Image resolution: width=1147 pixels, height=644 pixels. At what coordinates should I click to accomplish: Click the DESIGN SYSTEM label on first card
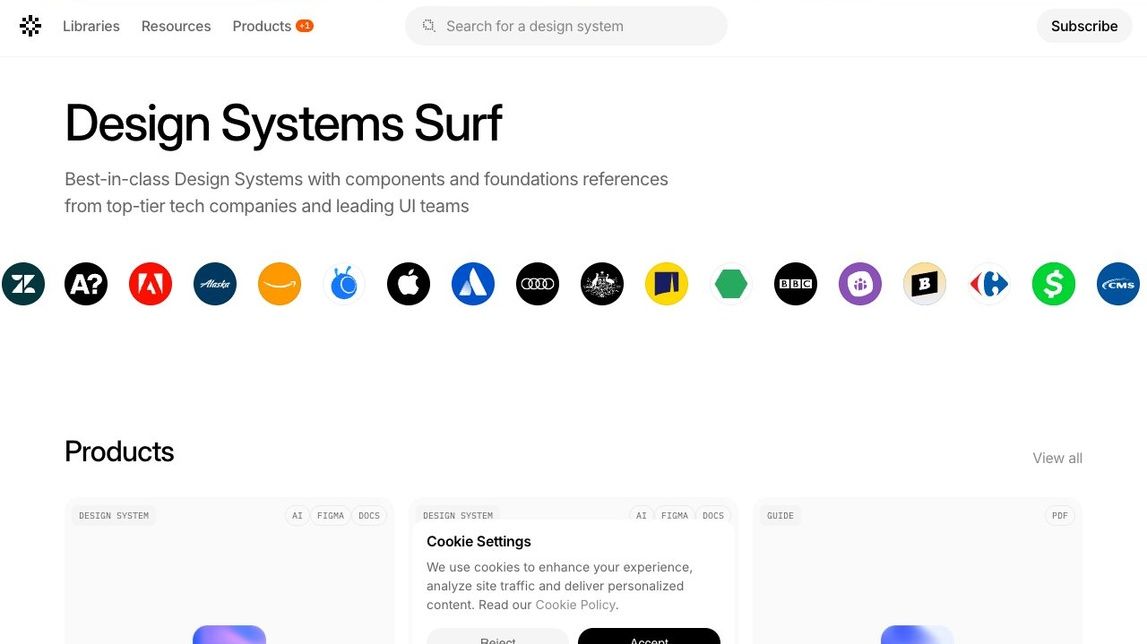[x=114, y=516]
